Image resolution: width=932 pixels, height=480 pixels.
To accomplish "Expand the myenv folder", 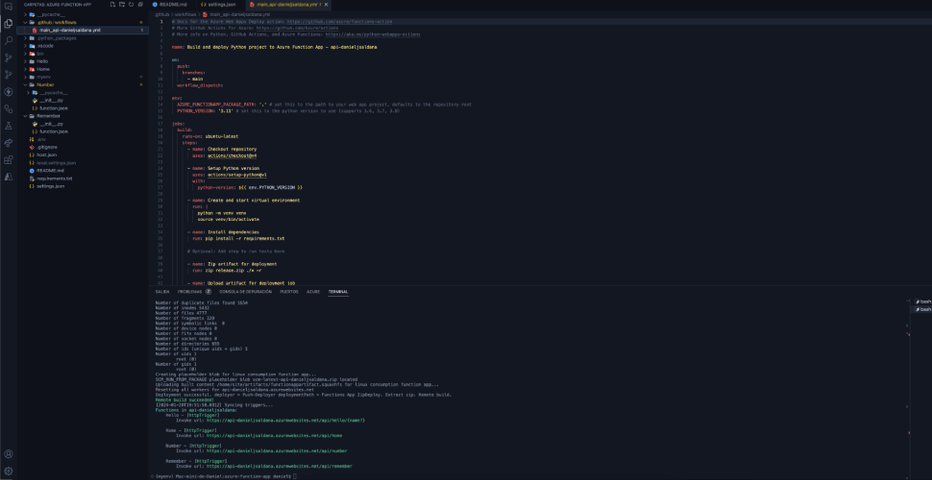I will coord(83,77).
